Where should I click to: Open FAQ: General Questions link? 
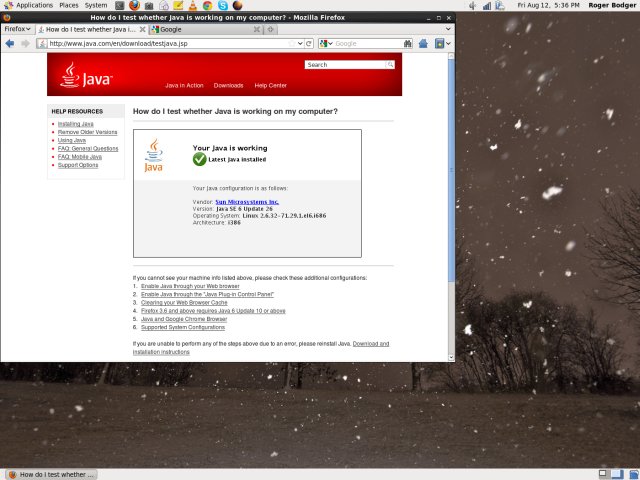[88, 148]
